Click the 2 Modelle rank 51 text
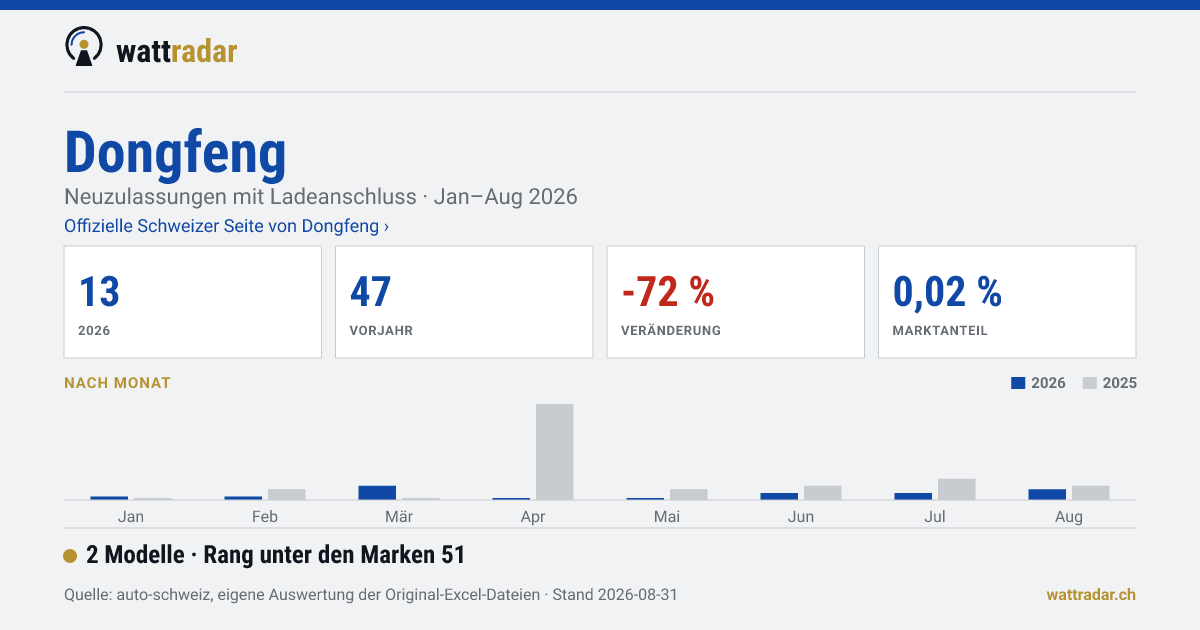 tap(276, 555)
